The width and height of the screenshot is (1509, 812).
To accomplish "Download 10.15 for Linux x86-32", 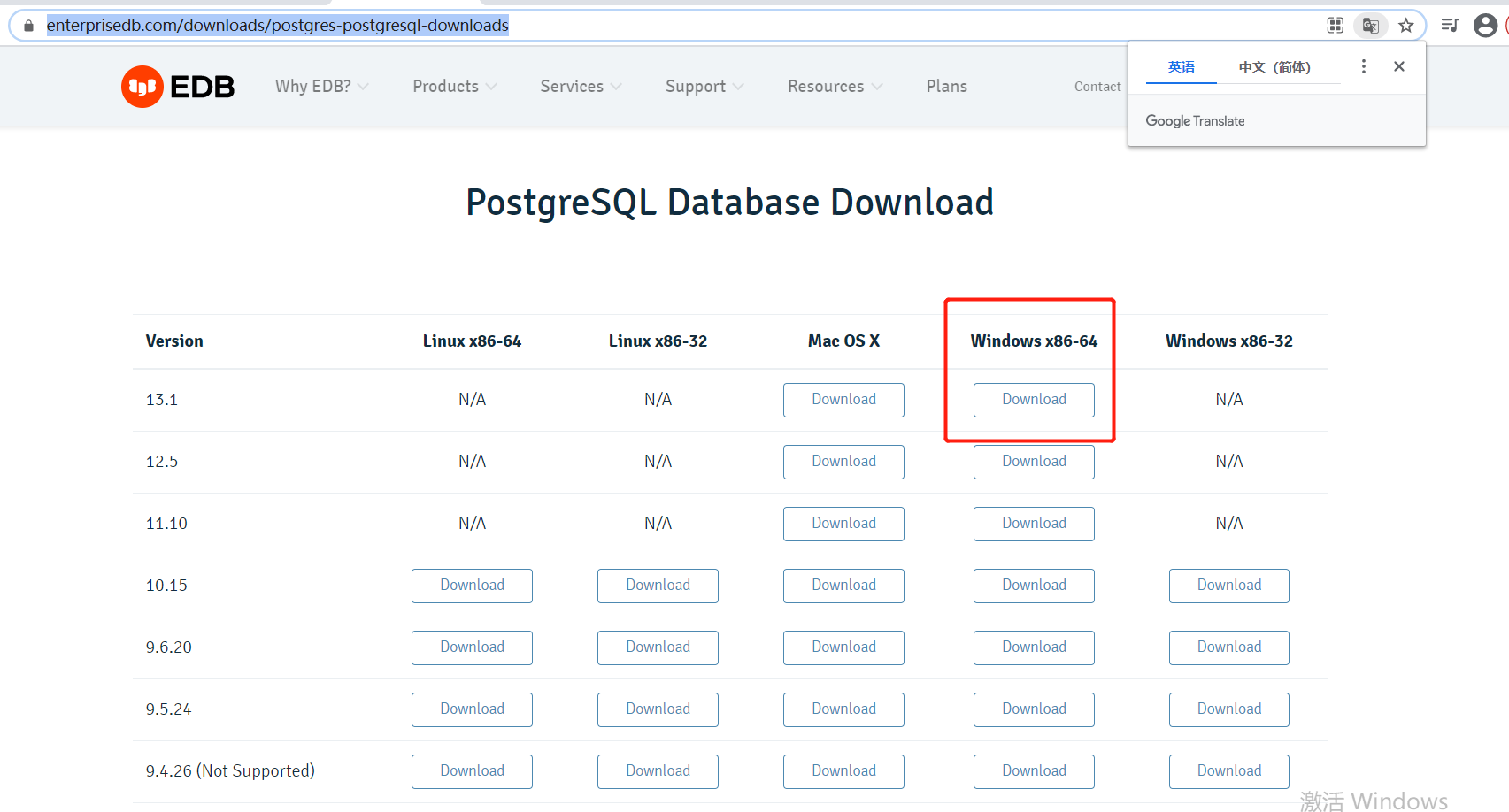I will click(658, 586).
